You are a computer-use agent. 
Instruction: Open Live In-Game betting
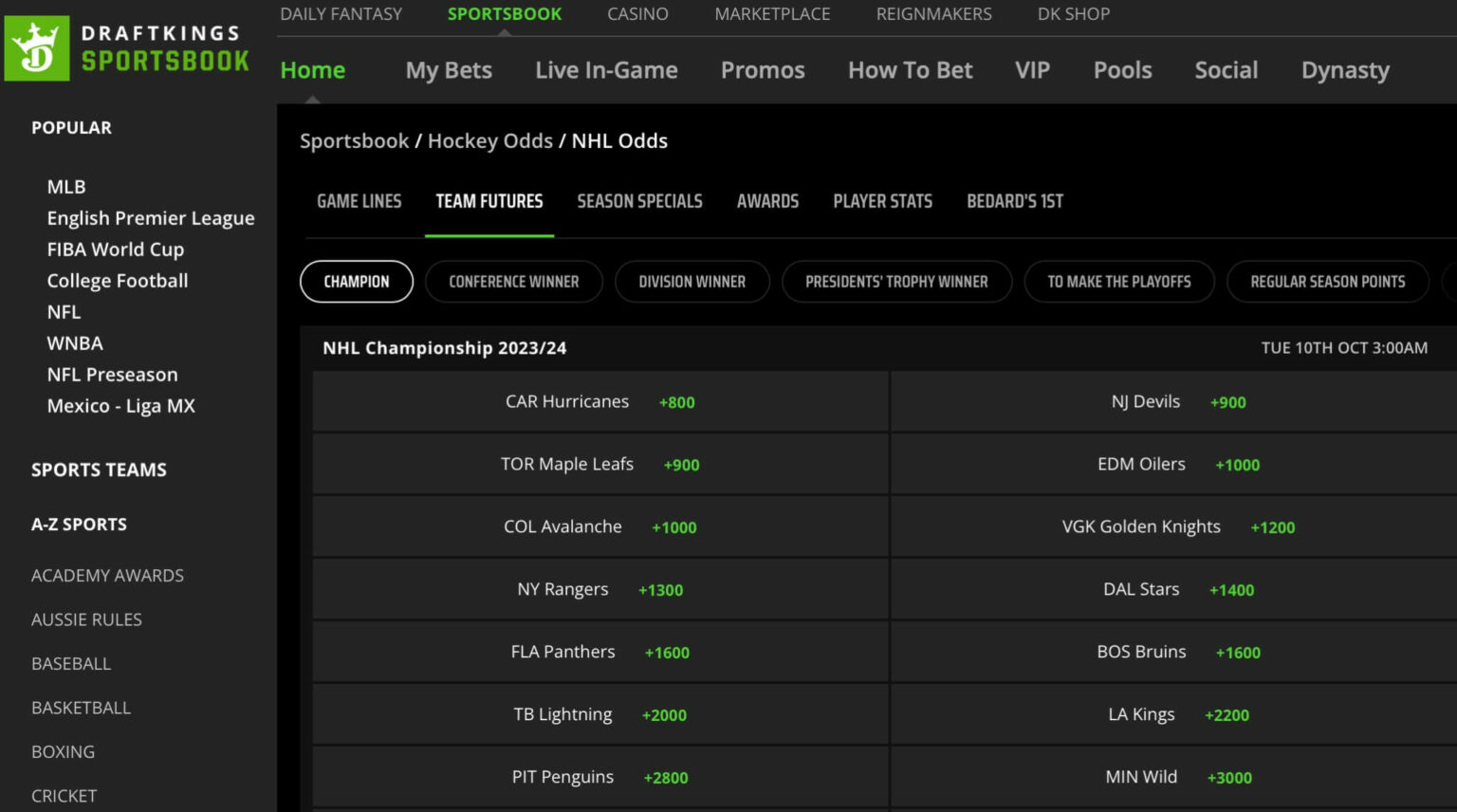pyautogui.click(x=606, y=70)
